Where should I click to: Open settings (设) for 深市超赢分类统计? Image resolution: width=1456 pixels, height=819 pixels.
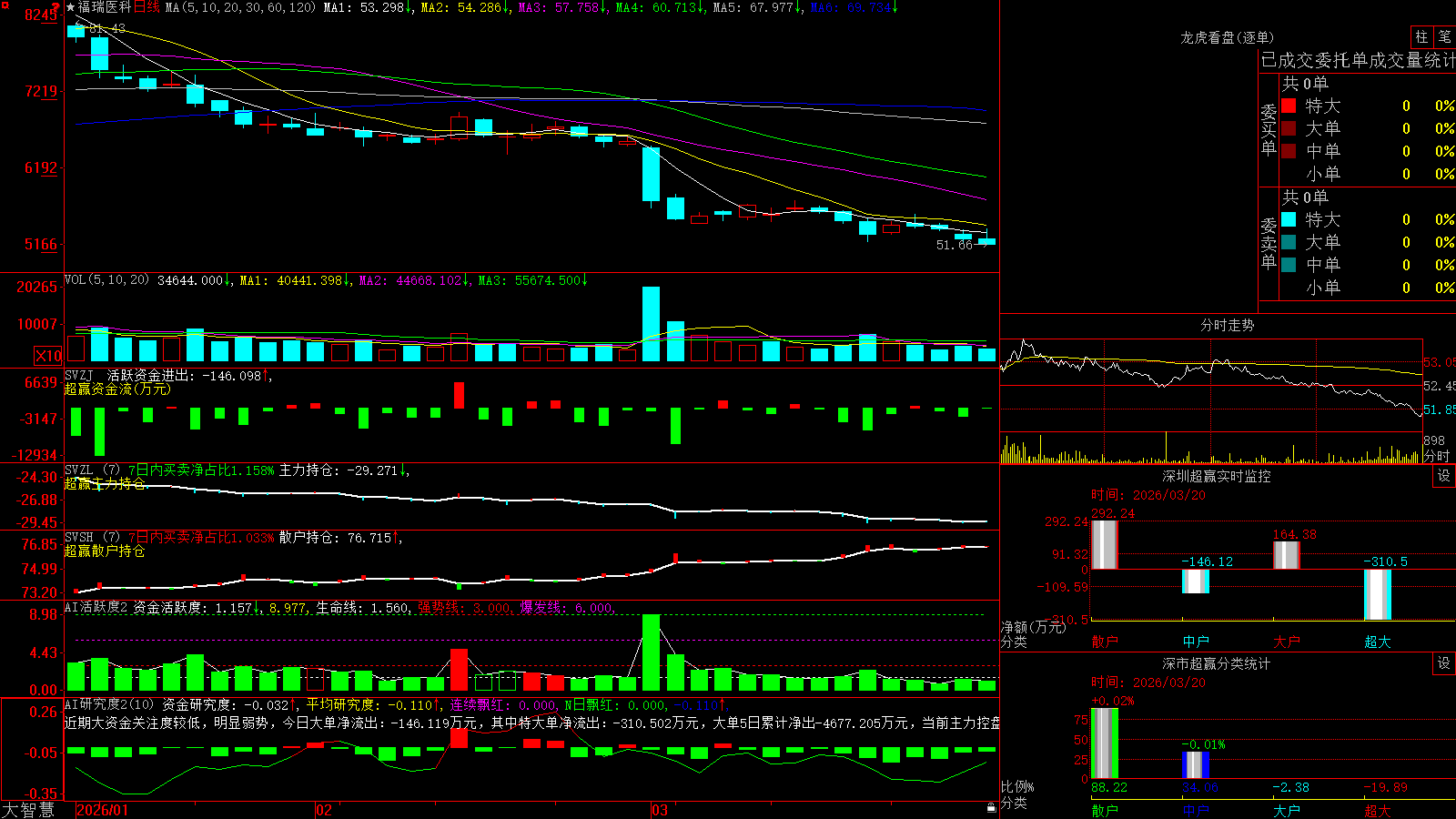click(x=1444, y=663)
